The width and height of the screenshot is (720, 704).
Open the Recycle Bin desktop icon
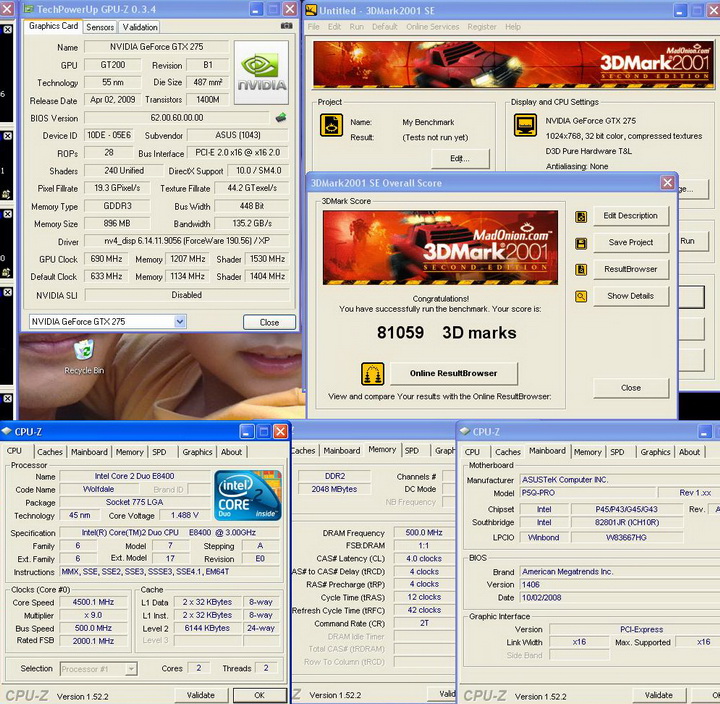click(84, 357)
